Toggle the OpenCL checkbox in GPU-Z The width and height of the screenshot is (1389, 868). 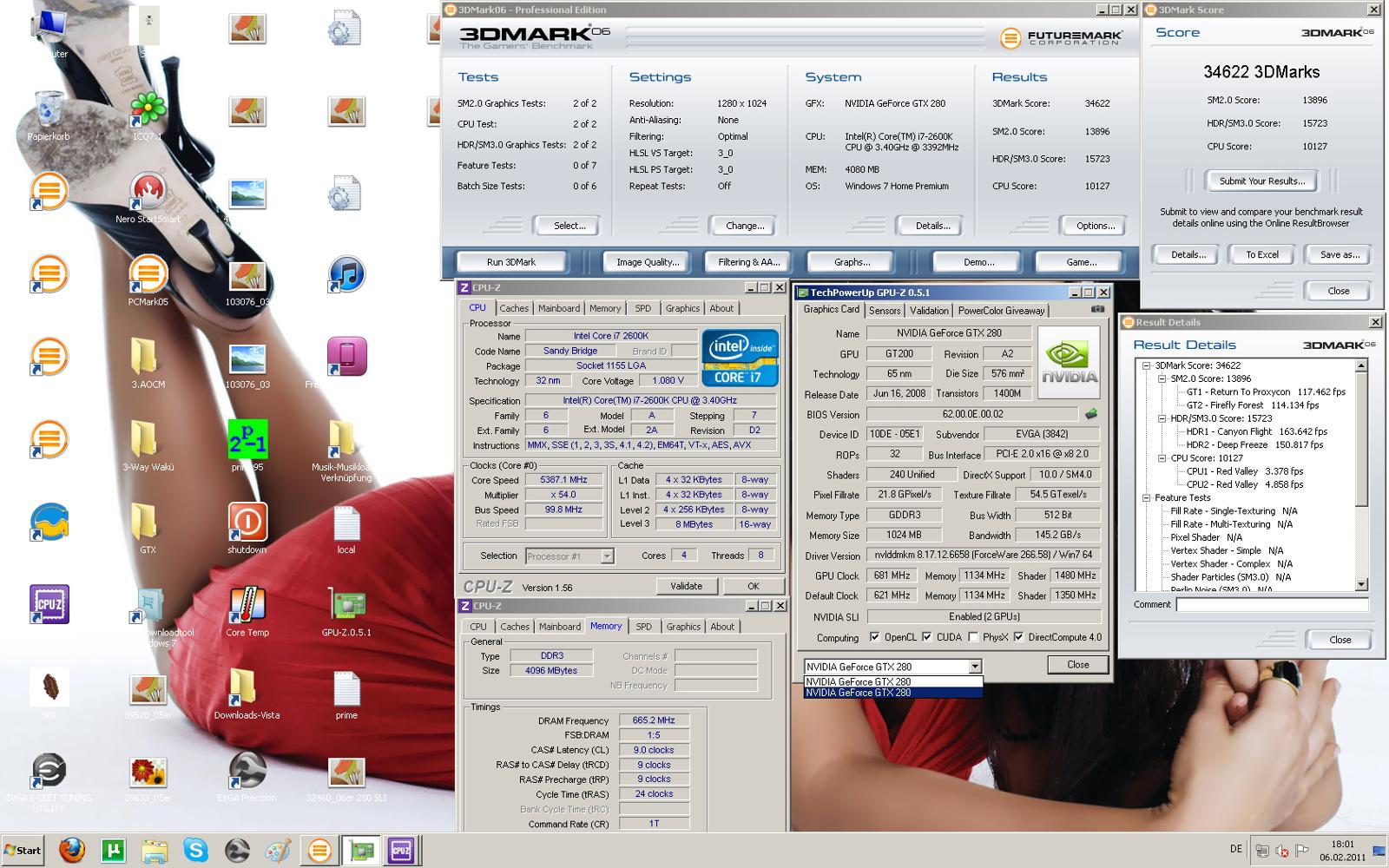tap(875, 637)
